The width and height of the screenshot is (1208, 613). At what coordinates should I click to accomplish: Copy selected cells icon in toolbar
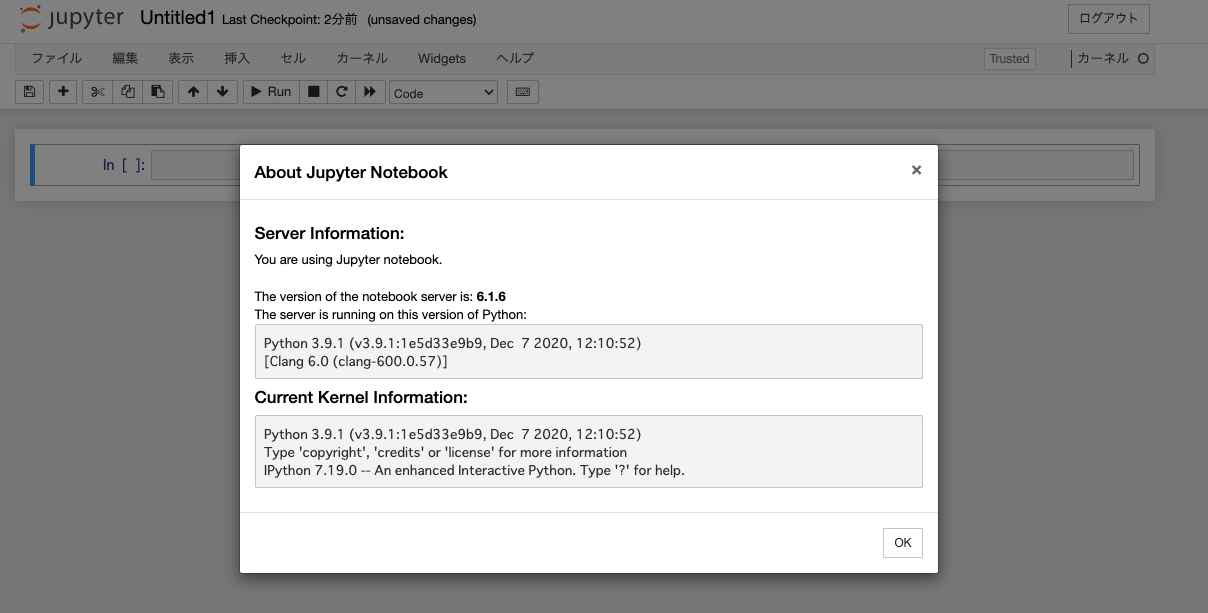(x=127, y=92)
